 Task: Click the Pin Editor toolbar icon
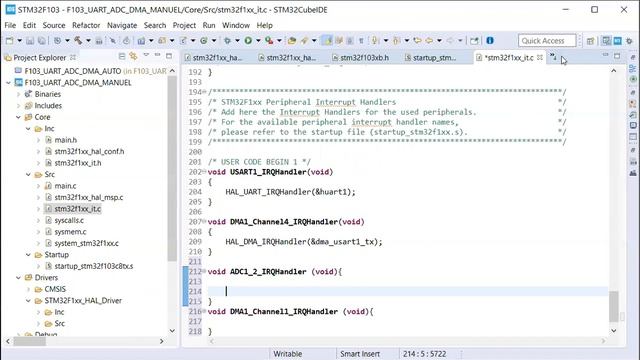pyautogui.click(x=474, y=40)
